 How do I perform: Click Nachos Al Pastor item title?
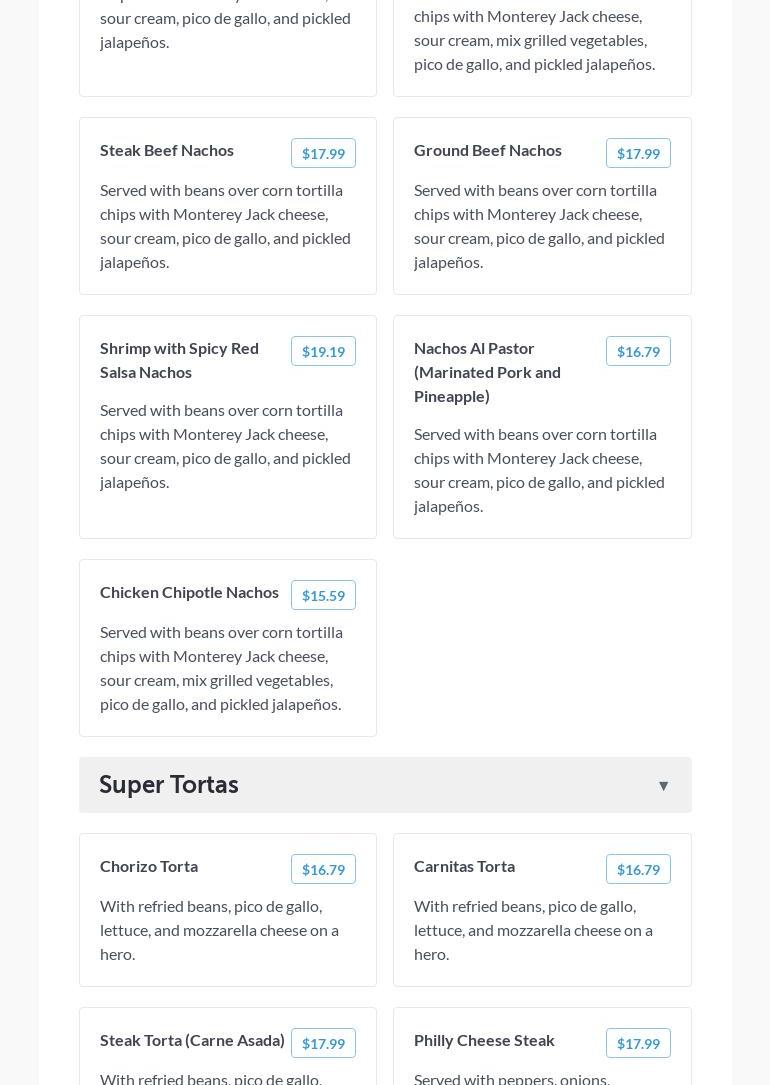(x=487, y=372)
